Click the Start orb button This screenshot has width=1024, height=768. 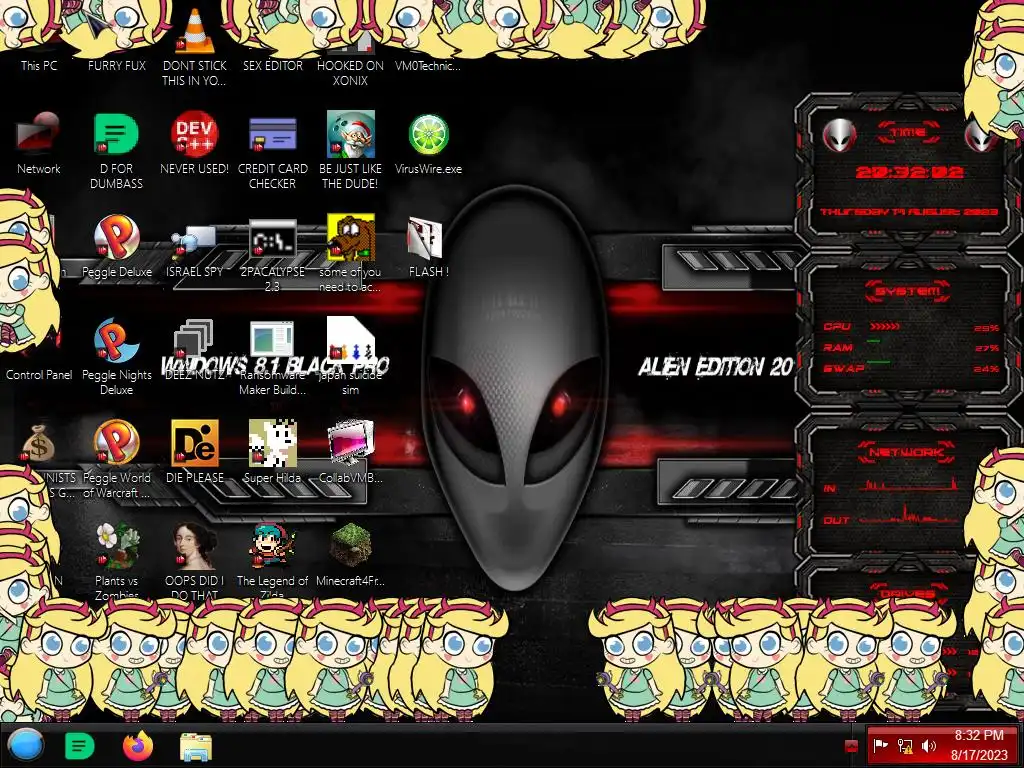(x=26, y=745)
